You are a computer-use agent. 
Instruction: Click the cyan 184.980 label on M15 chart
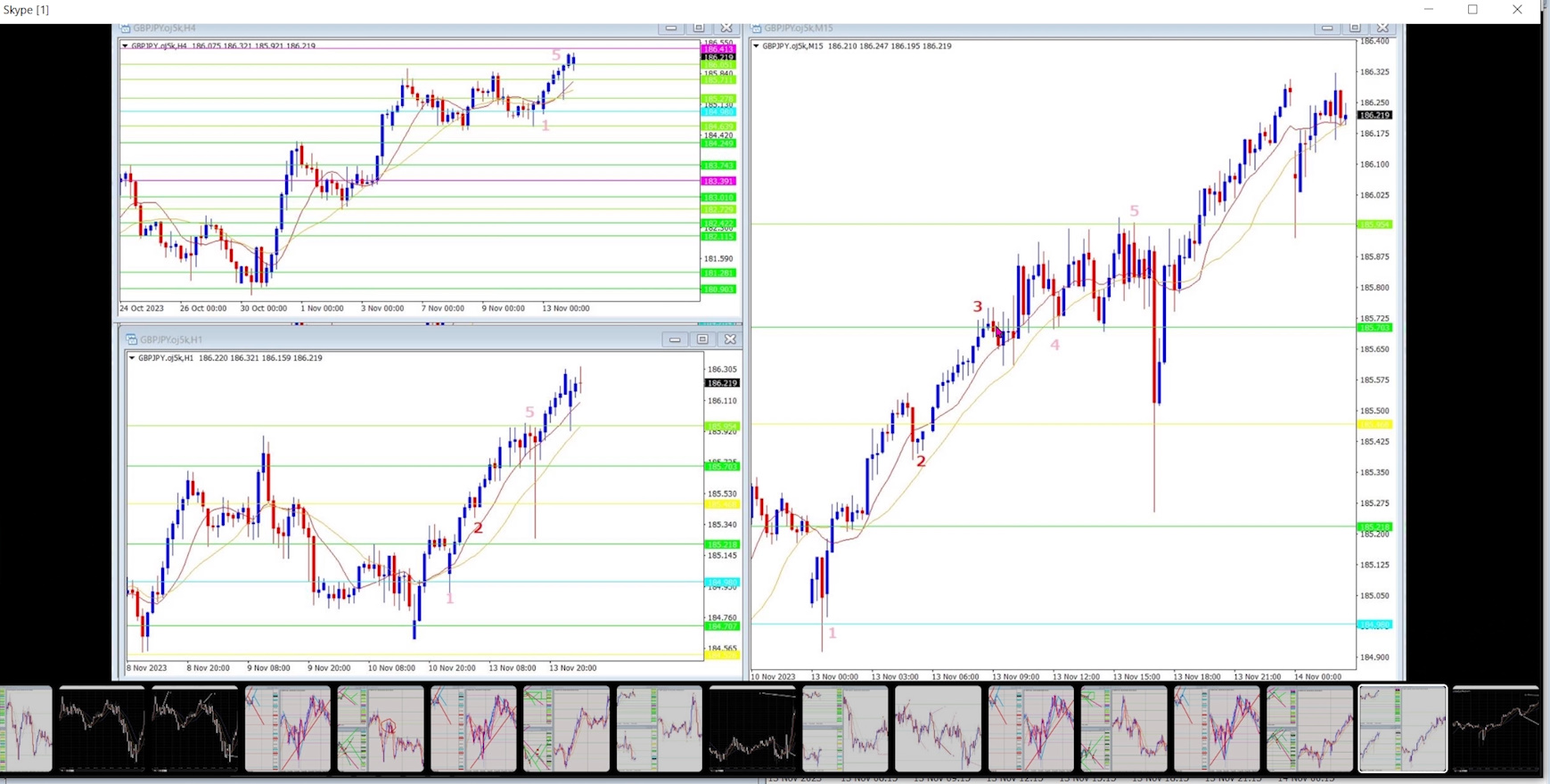pos(1374,625)
